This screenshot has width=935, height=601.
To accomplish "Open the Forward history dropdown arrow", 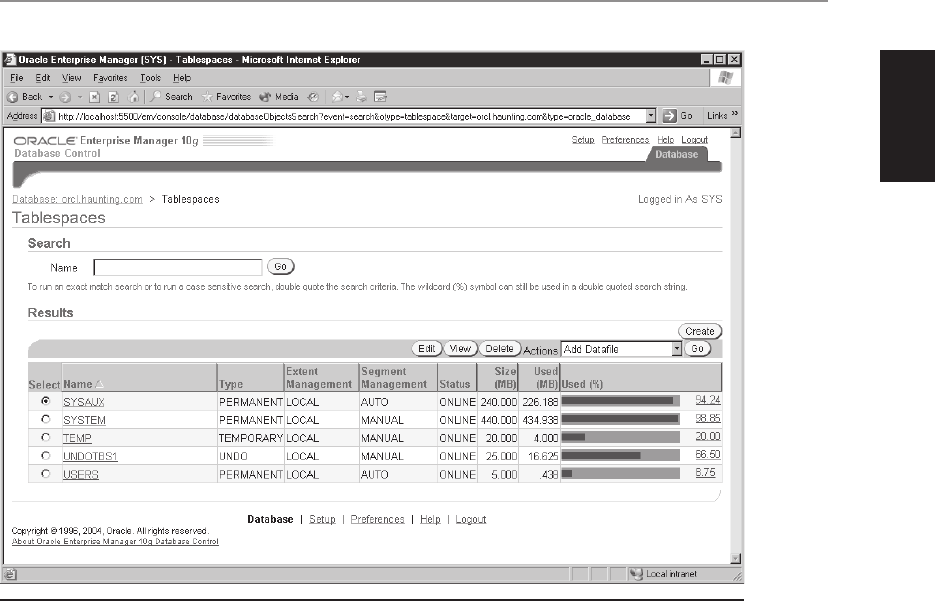I will (79, 97).
